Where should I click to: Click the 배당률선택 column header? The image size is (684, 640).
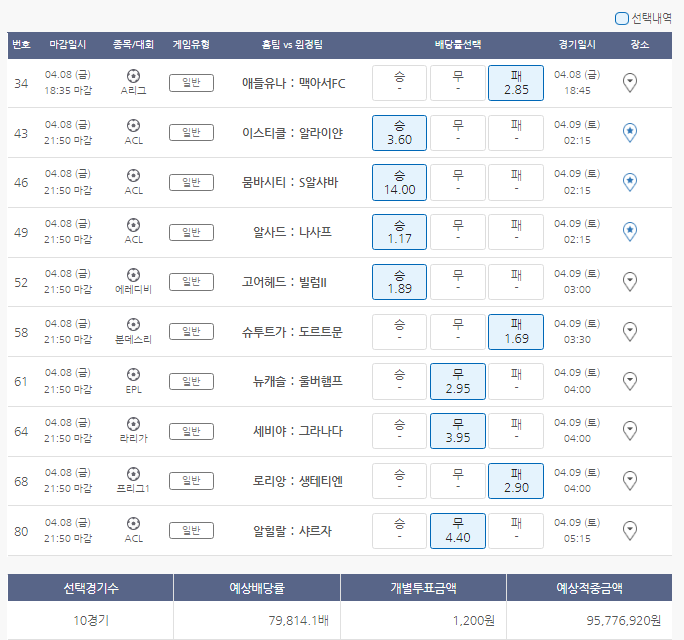point(458,44)
